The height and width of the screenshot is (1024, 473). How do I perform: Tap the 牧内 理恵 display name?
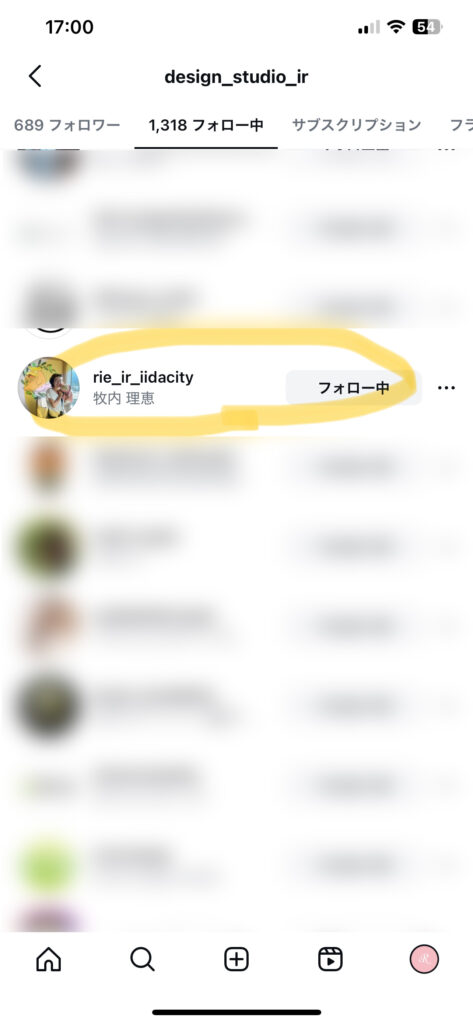tap(123, 398)
